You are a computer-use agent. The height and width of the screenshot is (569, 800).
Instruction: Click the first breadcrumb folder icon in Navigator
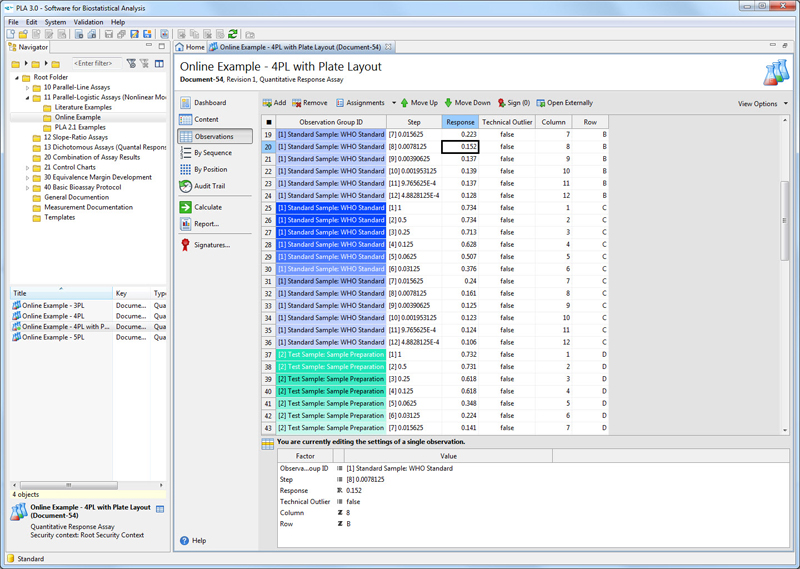pyautogui.click(x=16, y=64)
